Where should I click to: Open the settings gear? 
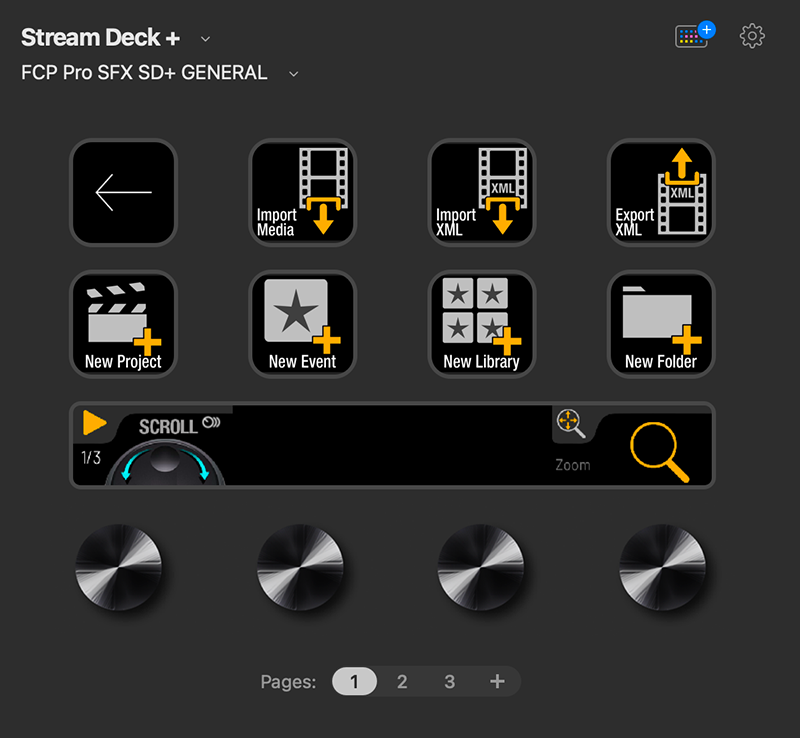pos(752,36)
